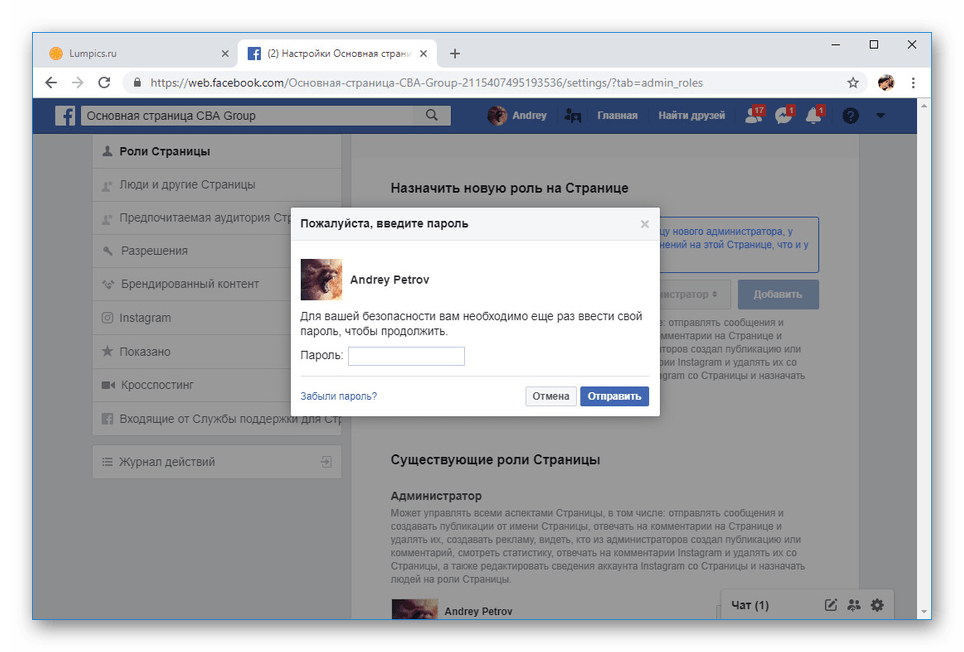Switch to the Lumpics.ru tab
Image resolution: width=964 pixels, height=652 pixels.
[130, 53]
